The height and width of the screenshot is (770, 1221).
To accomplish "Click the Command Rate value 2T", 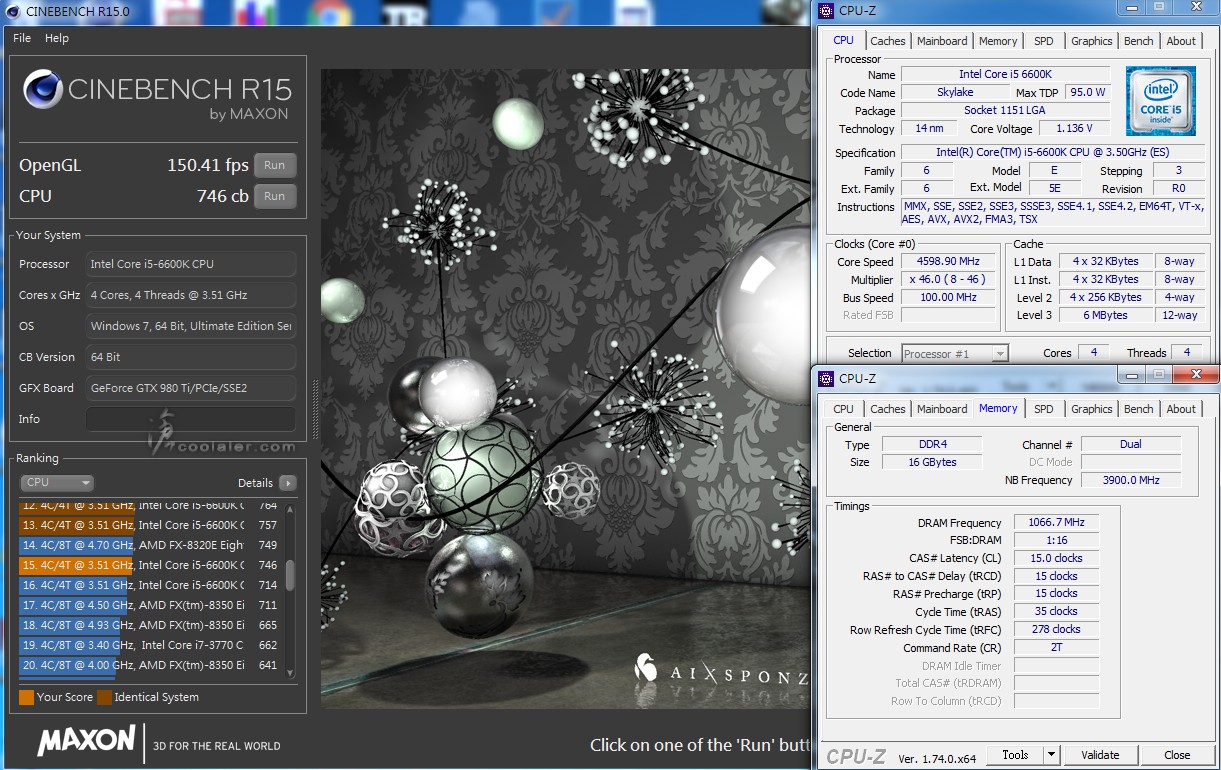I will pyautogui.click(x=1056, y=647).
